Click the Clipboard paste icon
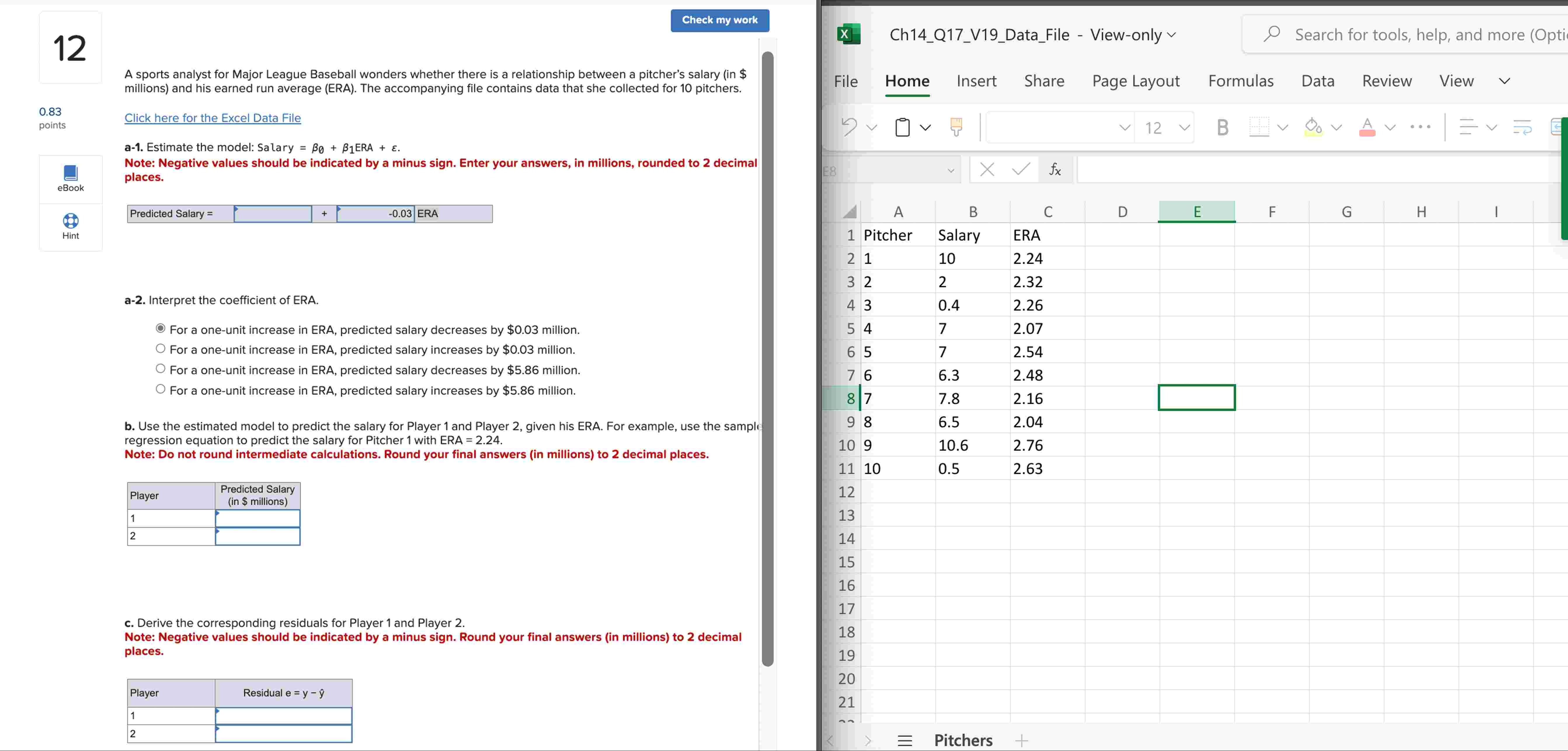The width and height of the screenshot is (1568, 751). (903, 127)
